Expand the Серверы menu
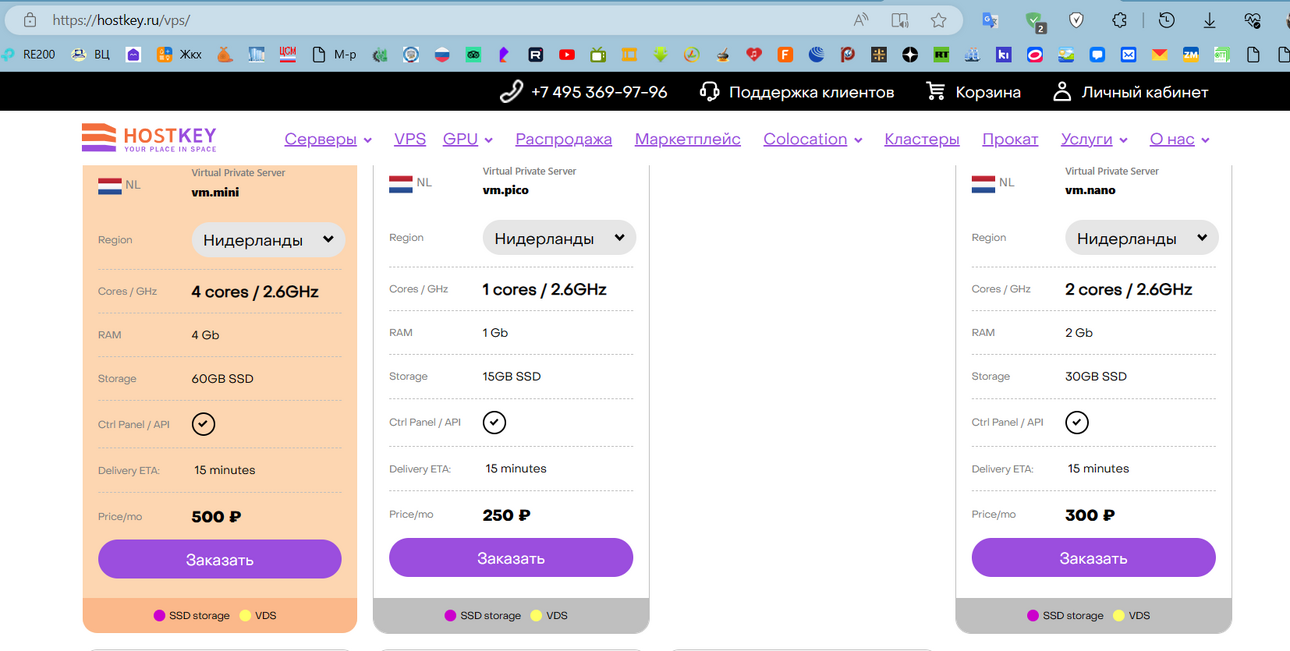Screen dimensions: 1290x651 [328, 139]
